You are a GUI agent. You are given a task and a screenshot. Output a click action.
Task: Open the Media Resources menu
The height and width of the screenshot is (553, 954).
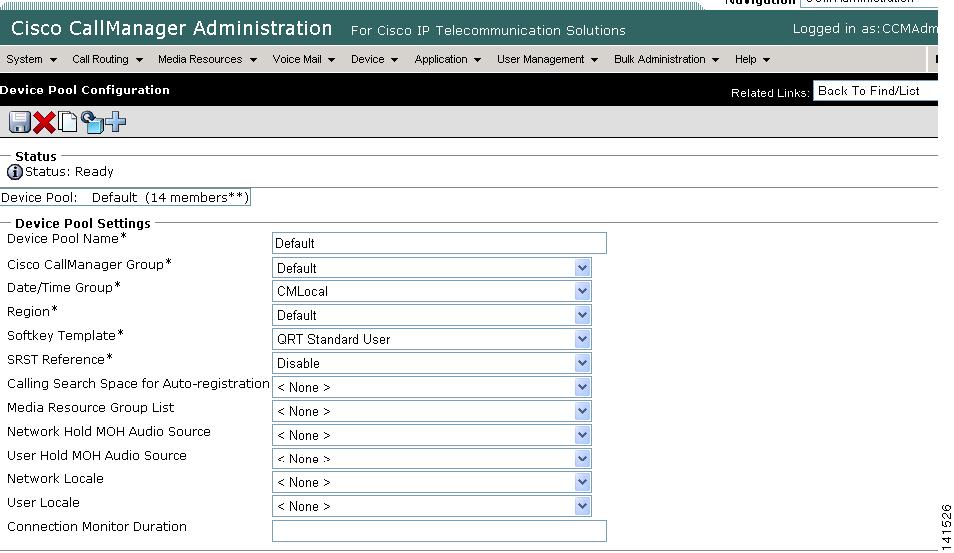click(207, 60)
